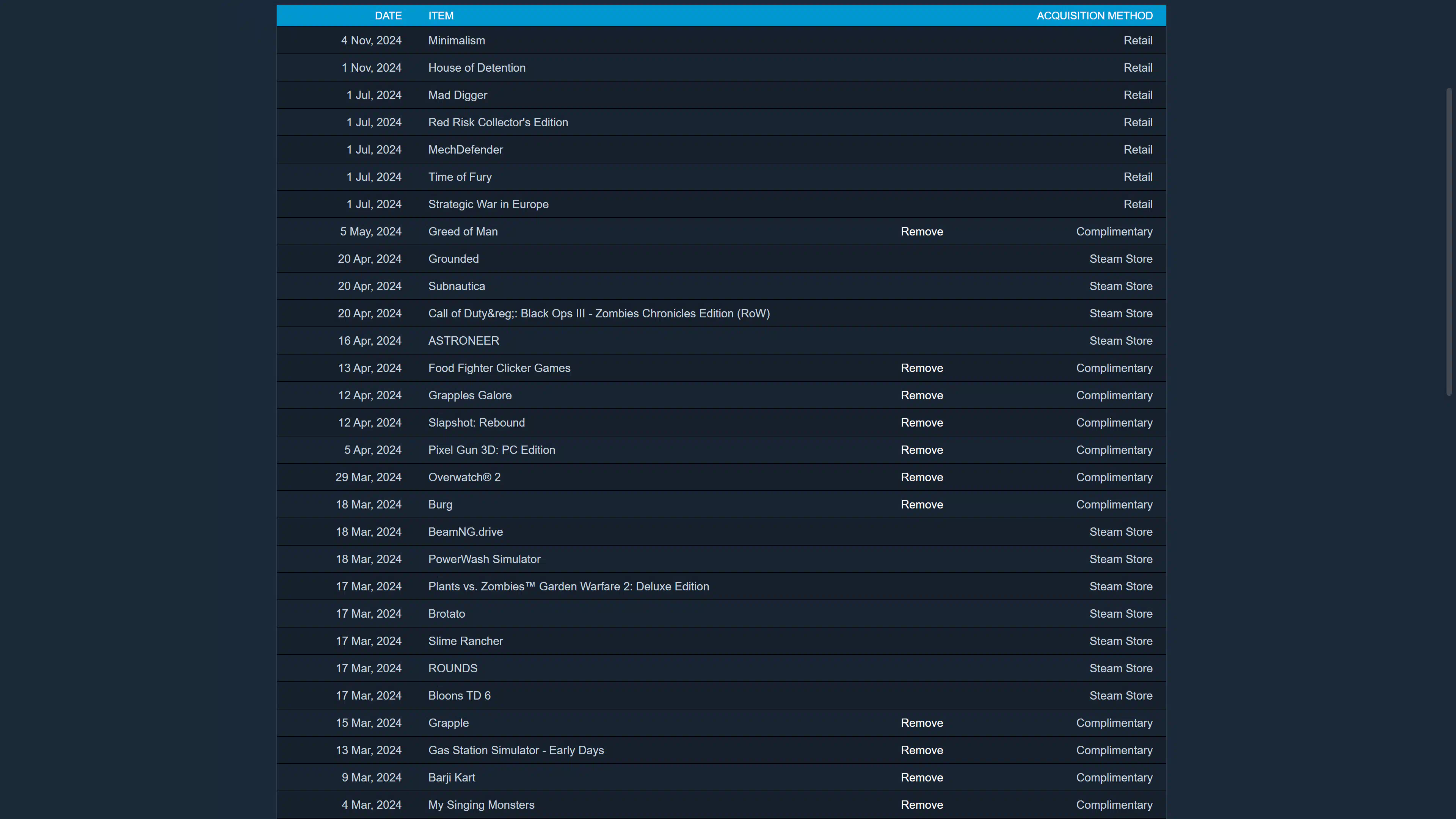This screenshot has width=1456, height=819.
Task: Click Complimentary in the Overwatch® 2 row
Action: 1114,478
